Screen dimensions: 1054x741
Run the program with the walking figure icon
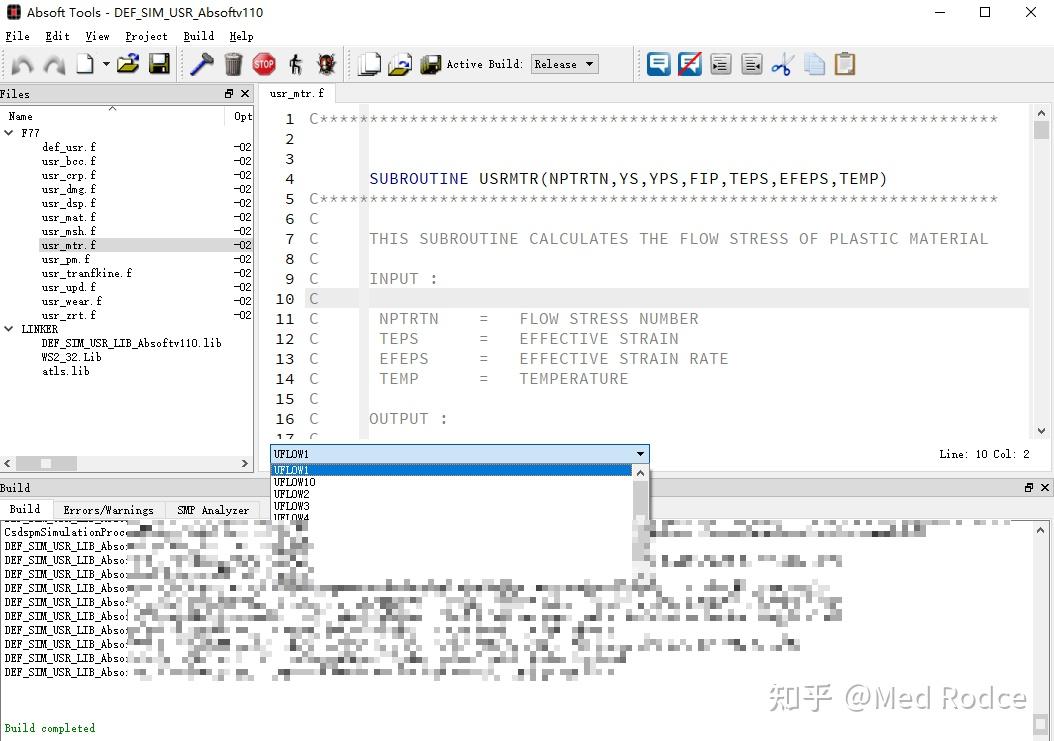coord(296,64)
